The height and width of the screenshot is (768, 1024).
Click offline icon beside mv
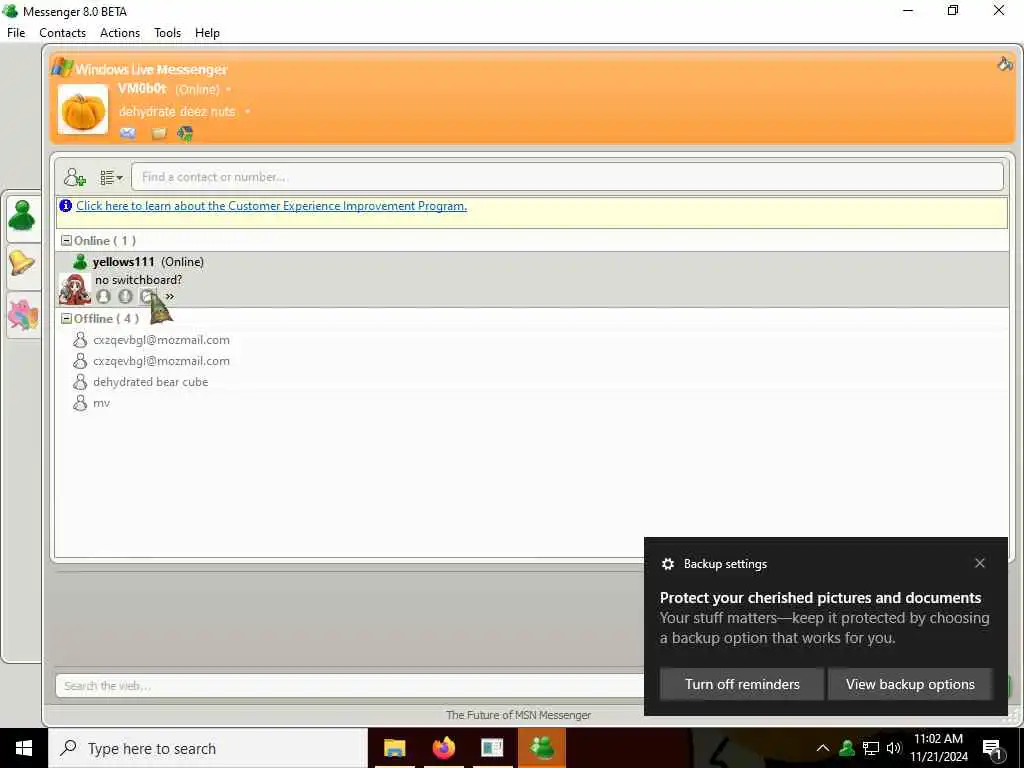click(x=80, y=403)
